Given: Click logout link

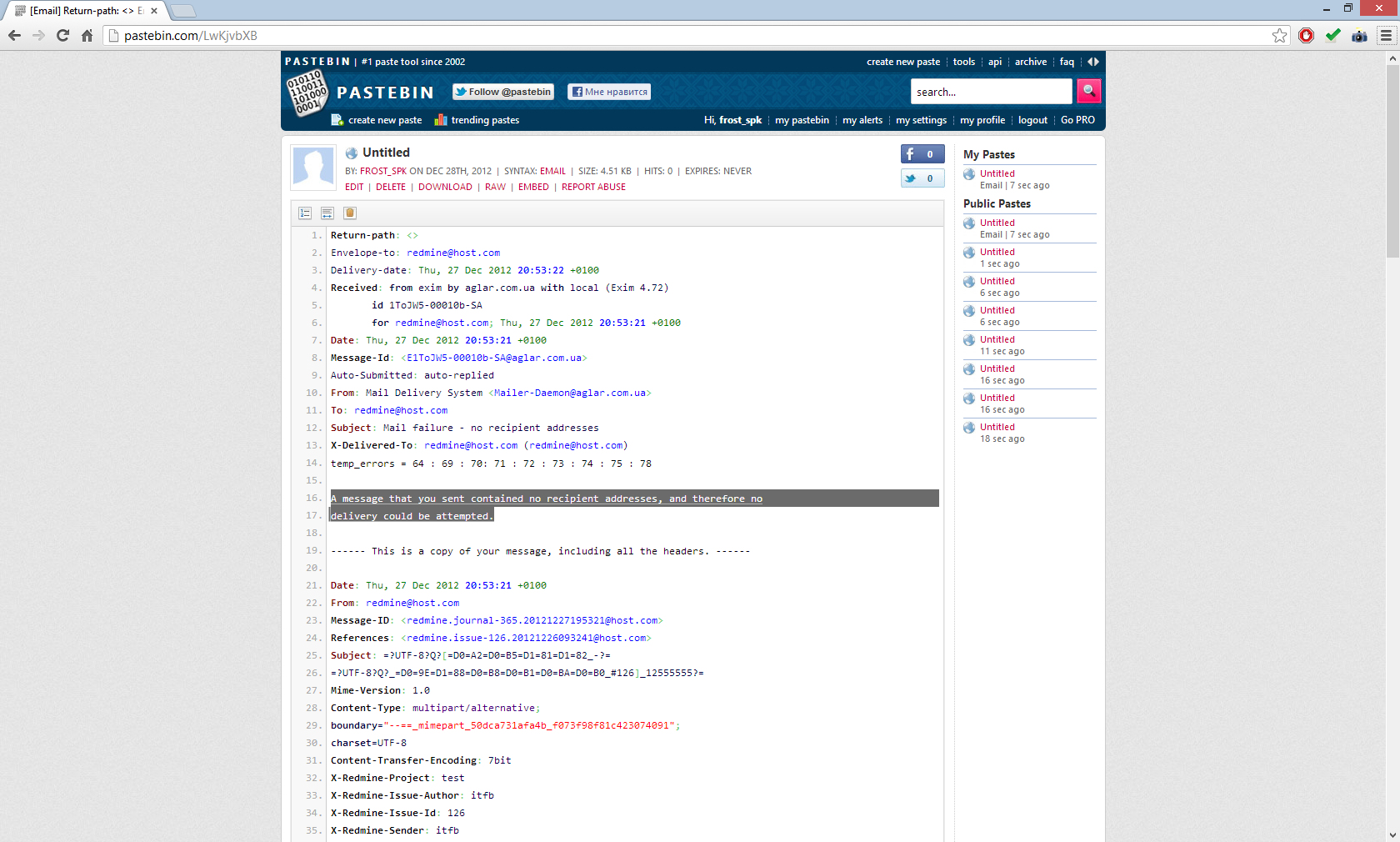Looking at the screenshot, I should pyautogui.click(x=1032, y=120).
